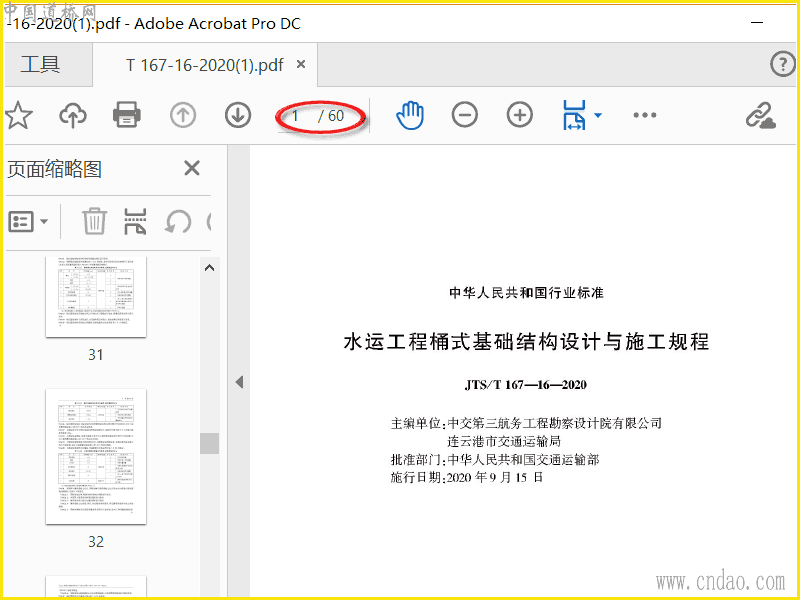Select page 31 thumbnail
Viewport: 800px width, 600px height.
pyautogui.click(x=96, y=297)
